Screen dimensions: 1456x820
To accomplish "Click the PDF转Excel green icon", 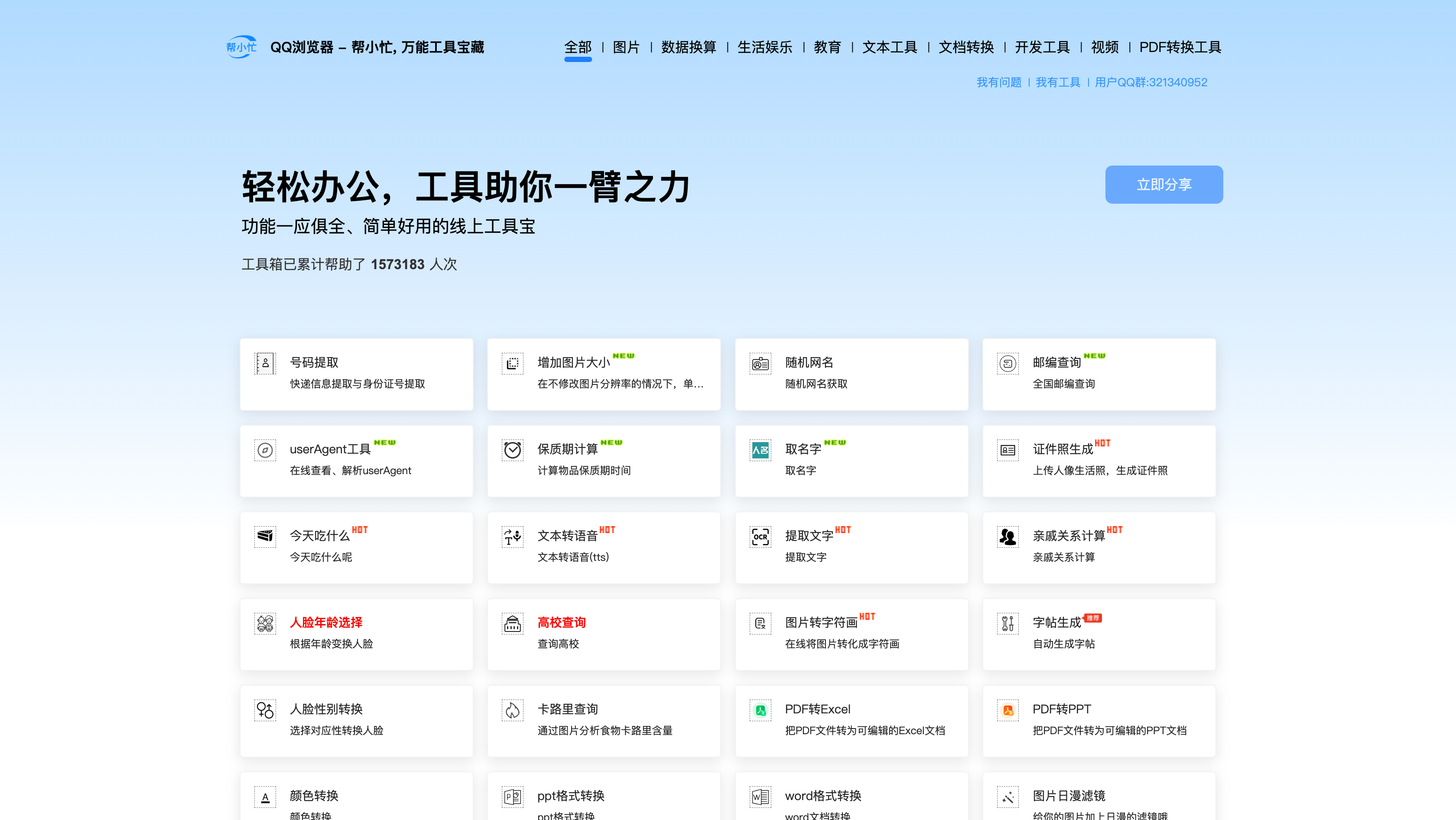I will click(x=760, y=710).
